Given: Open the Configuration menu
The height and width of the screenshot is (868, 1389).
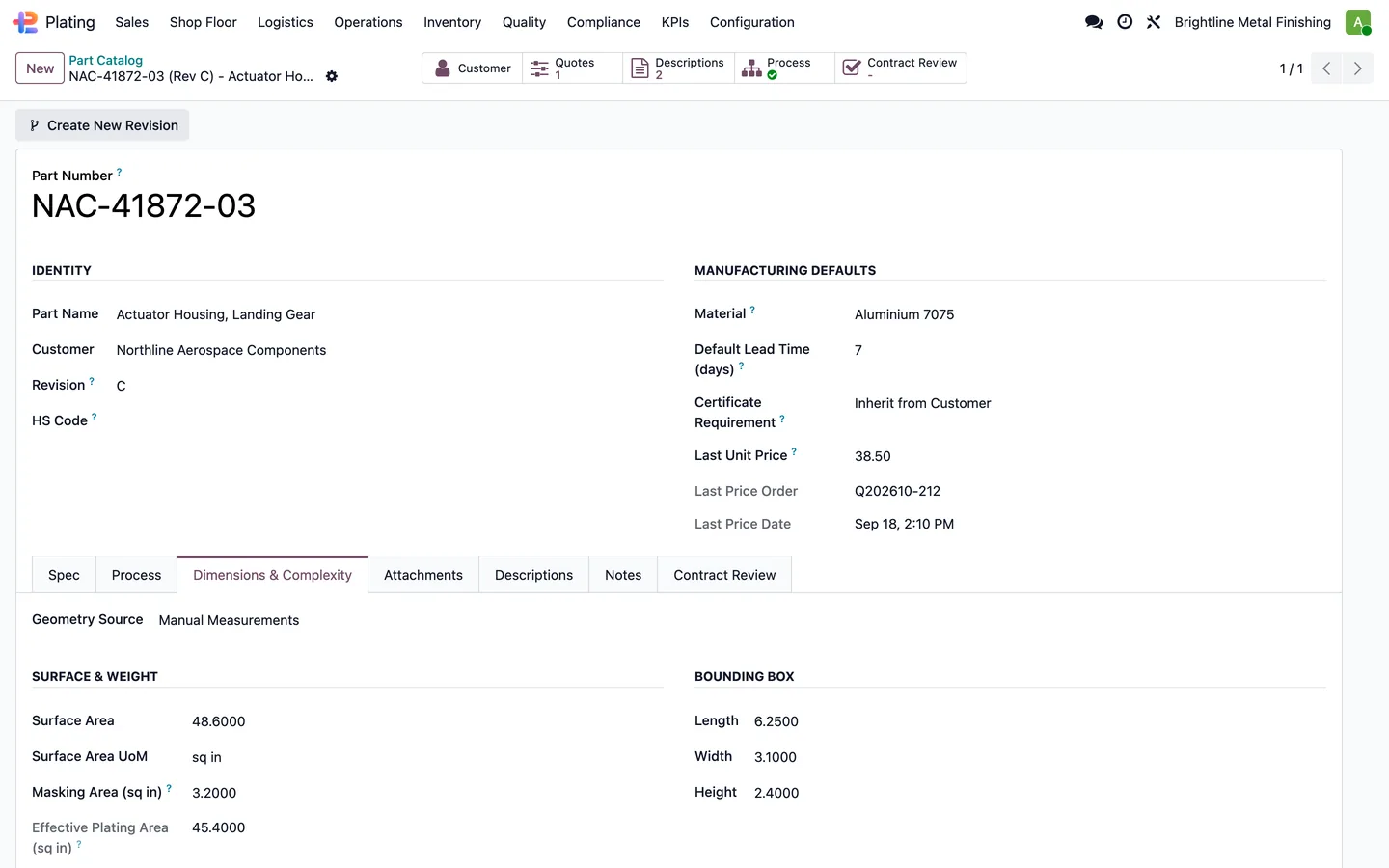Looking at the screenshot, I should (x=752, y=22).
